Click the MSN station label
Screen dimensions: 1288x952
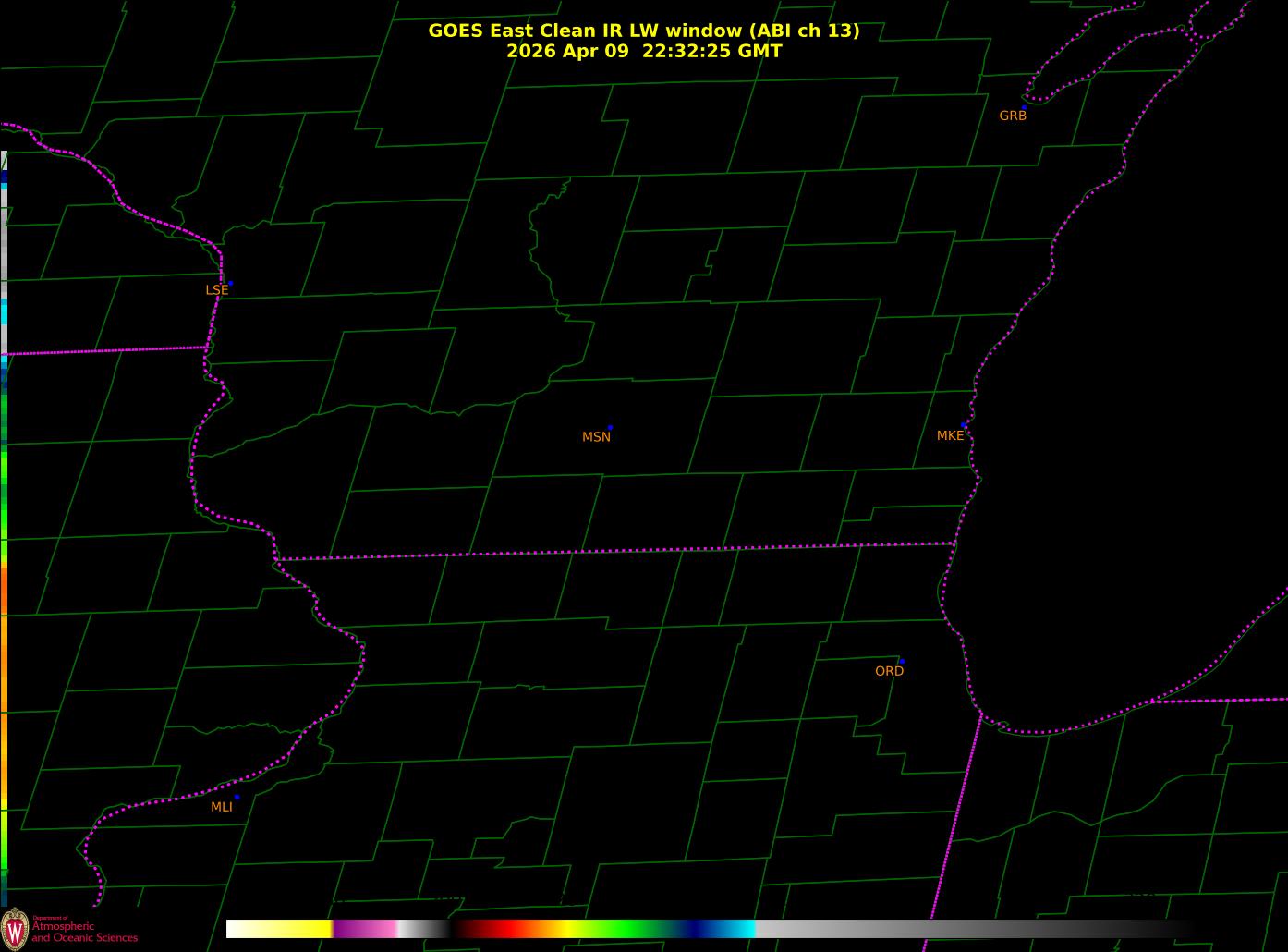(x=596, y=437)
